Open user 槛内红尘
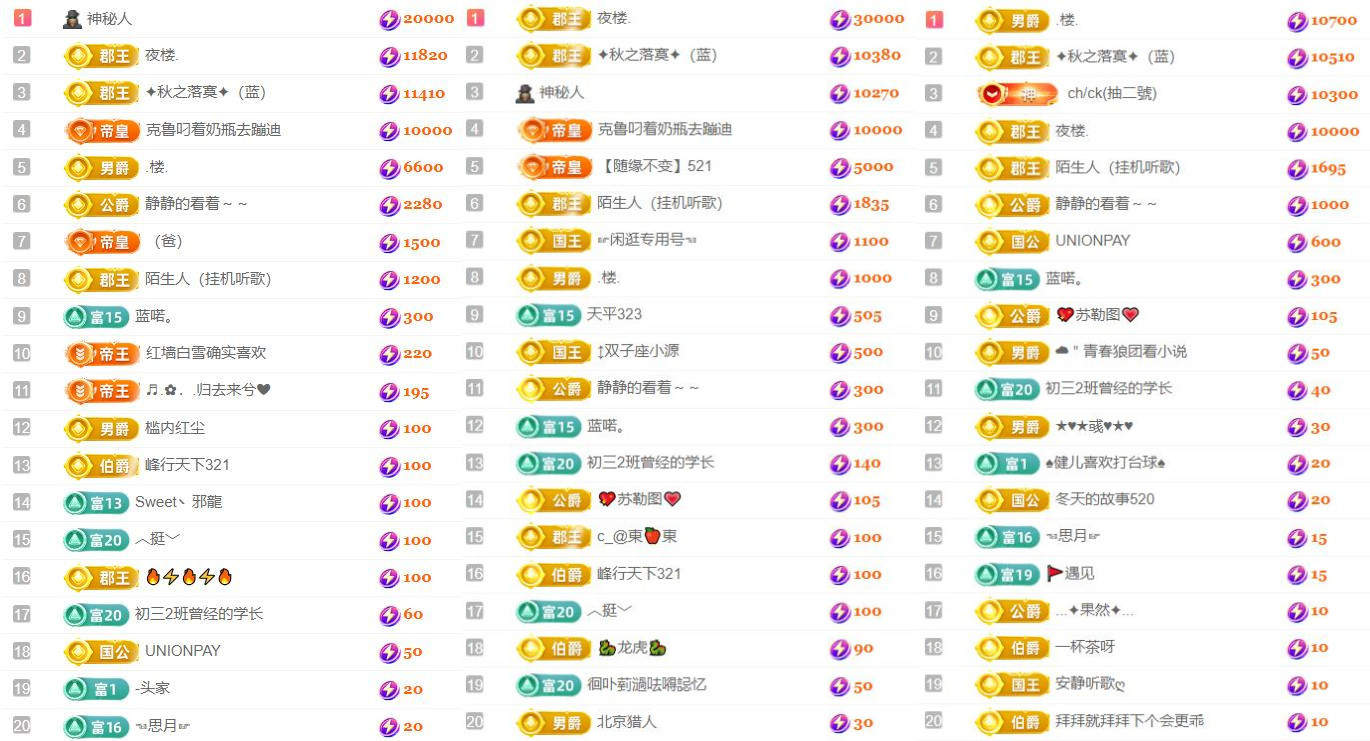This screenshot has height=741, width=1370. (x=175, y=428)
